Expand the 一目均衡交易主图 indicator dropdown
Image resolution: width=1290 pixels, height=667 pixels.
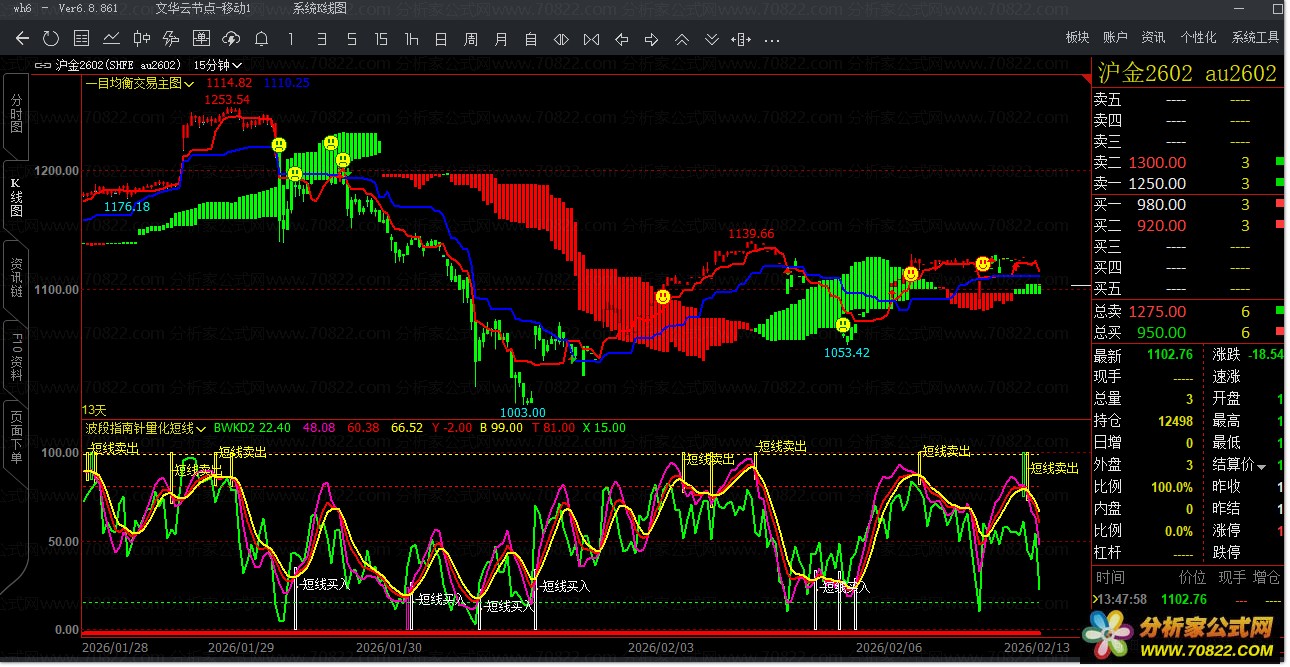tap(189, 84)
